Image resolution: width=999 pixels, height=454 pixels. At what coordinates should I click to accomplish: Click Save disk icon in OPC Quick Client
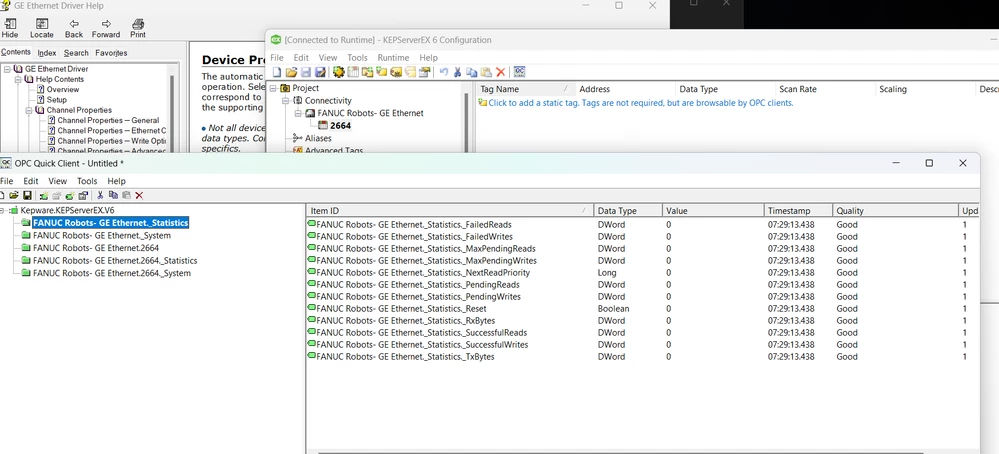27,195
